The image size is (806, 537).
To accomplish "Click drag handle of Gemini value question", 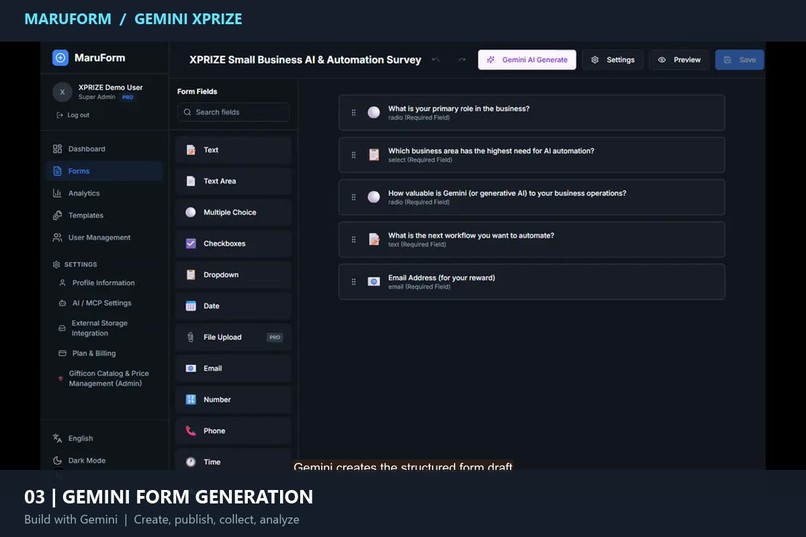I will pyautogui.click(x=354, y=197).
